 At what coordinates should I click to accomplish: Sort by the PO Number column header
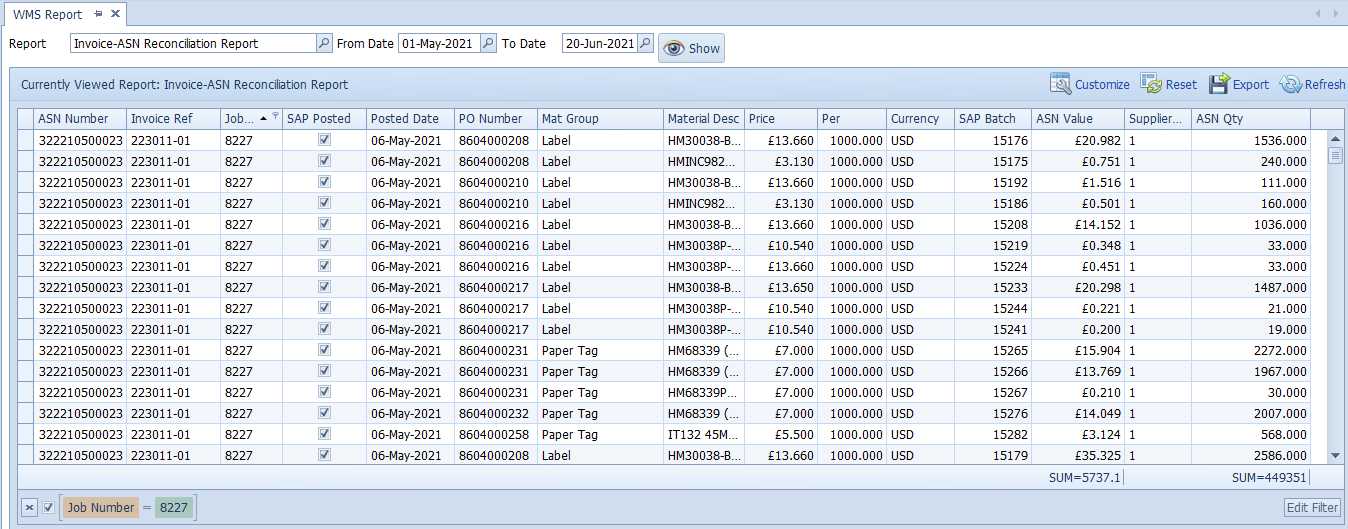click(x=496, y=118)
